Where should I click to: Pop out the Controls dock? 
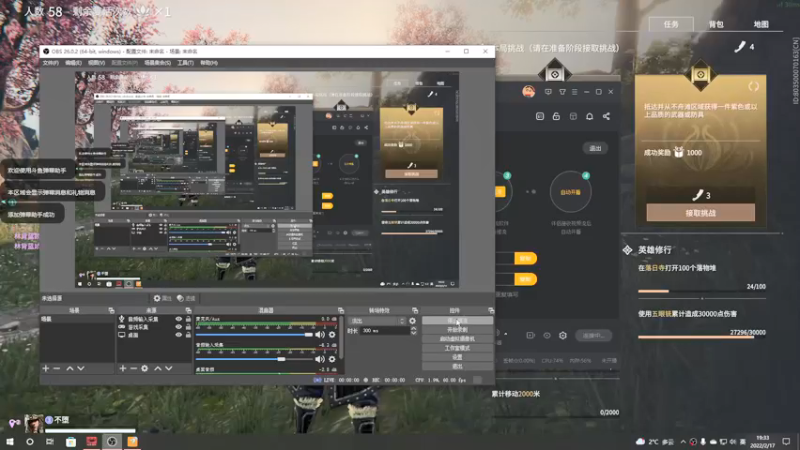point(491,310)
